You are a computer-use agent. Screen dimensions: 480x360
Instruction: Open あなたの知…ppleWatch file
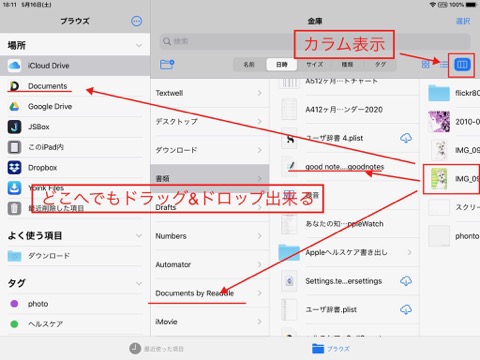click(344, 224)
